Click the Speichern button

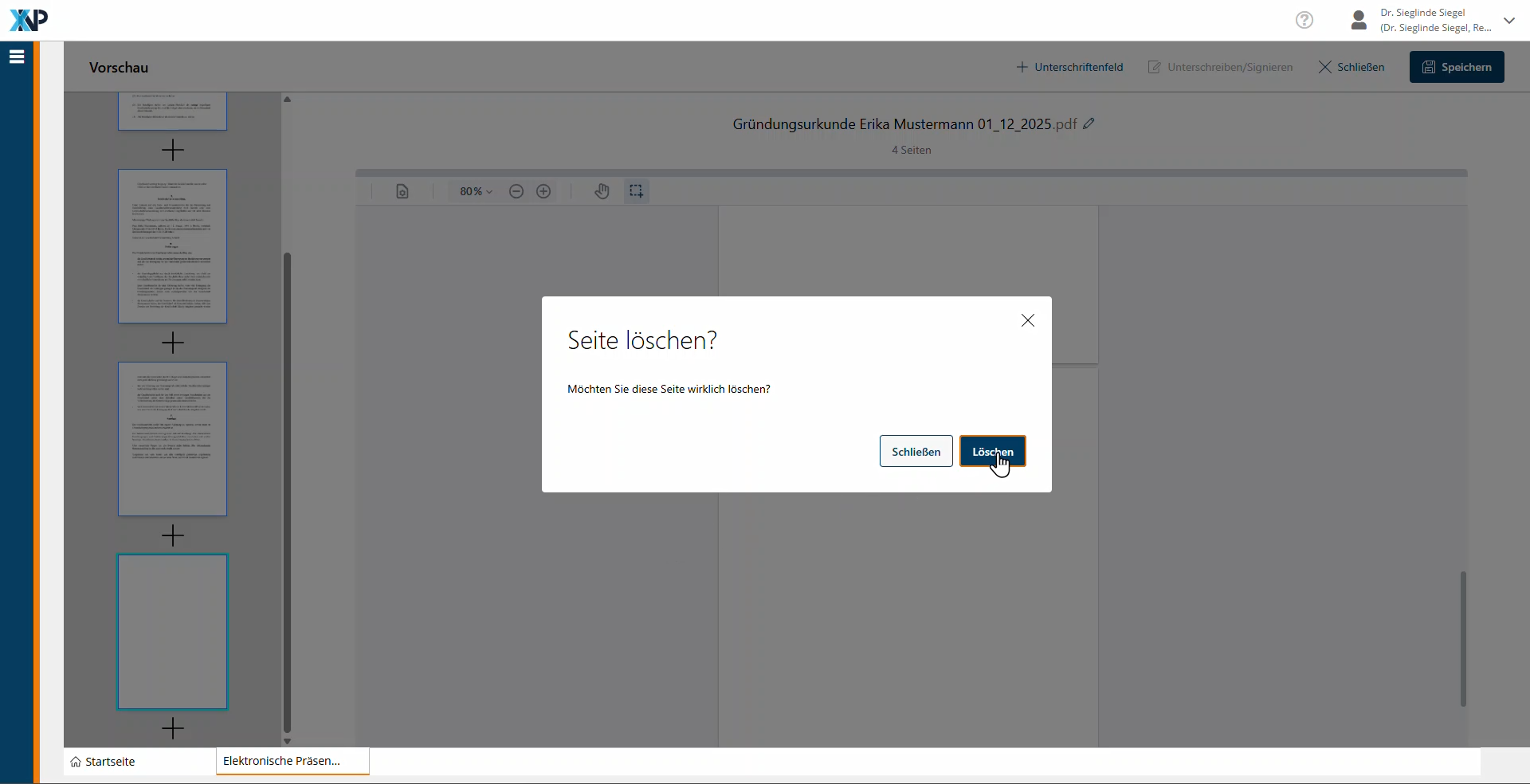pyautogui.click(x=1456, y=67)
